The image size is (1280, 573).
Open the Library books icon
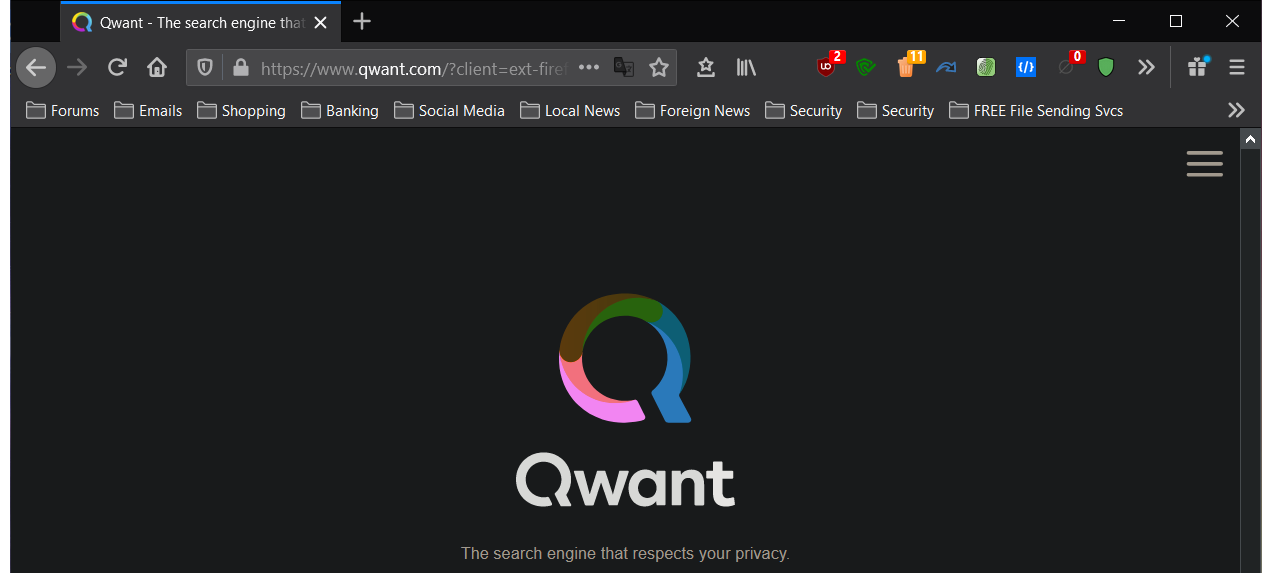746,67
